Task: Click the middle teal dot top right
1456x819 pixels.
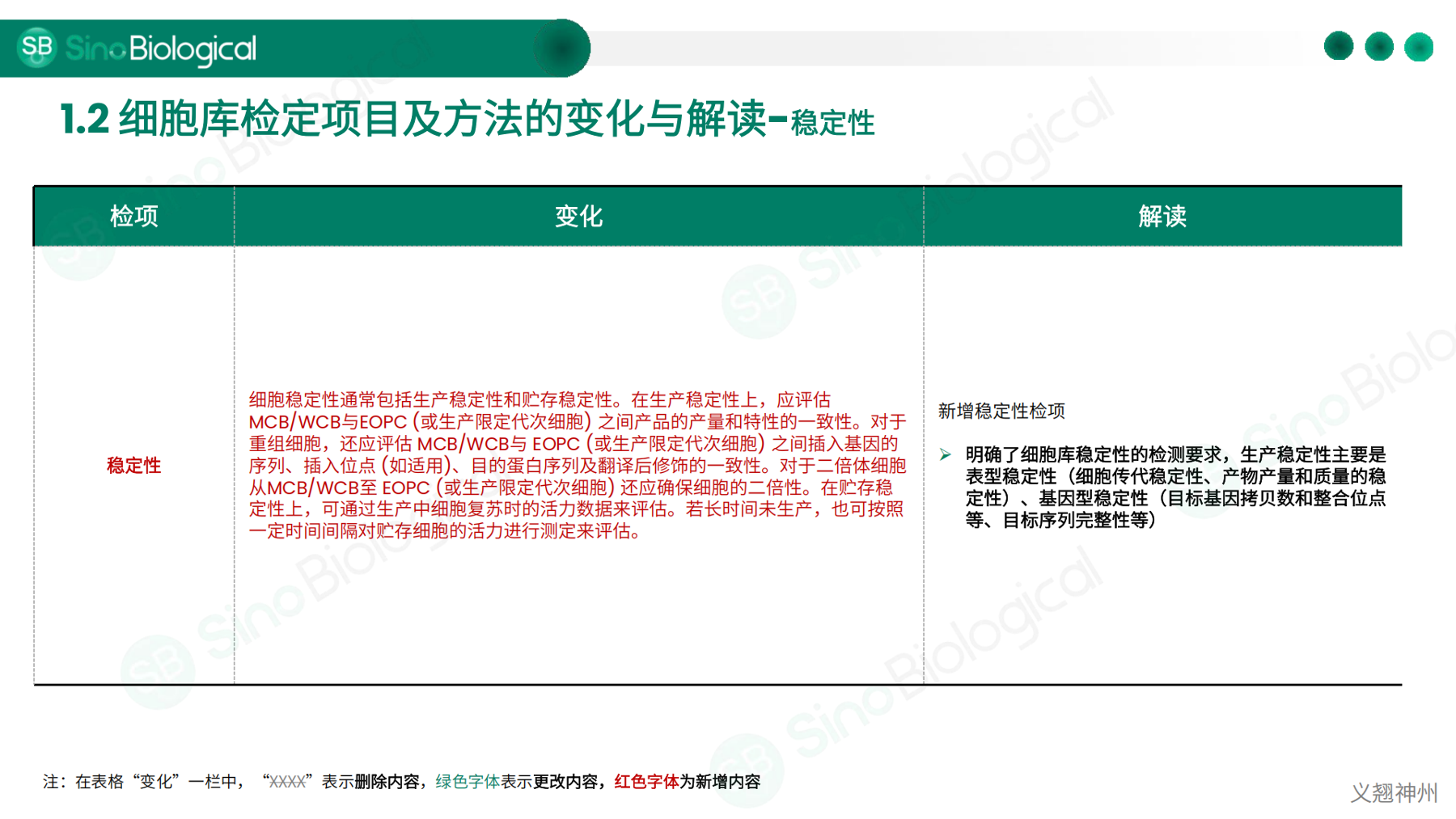Action: (1378, 46)
